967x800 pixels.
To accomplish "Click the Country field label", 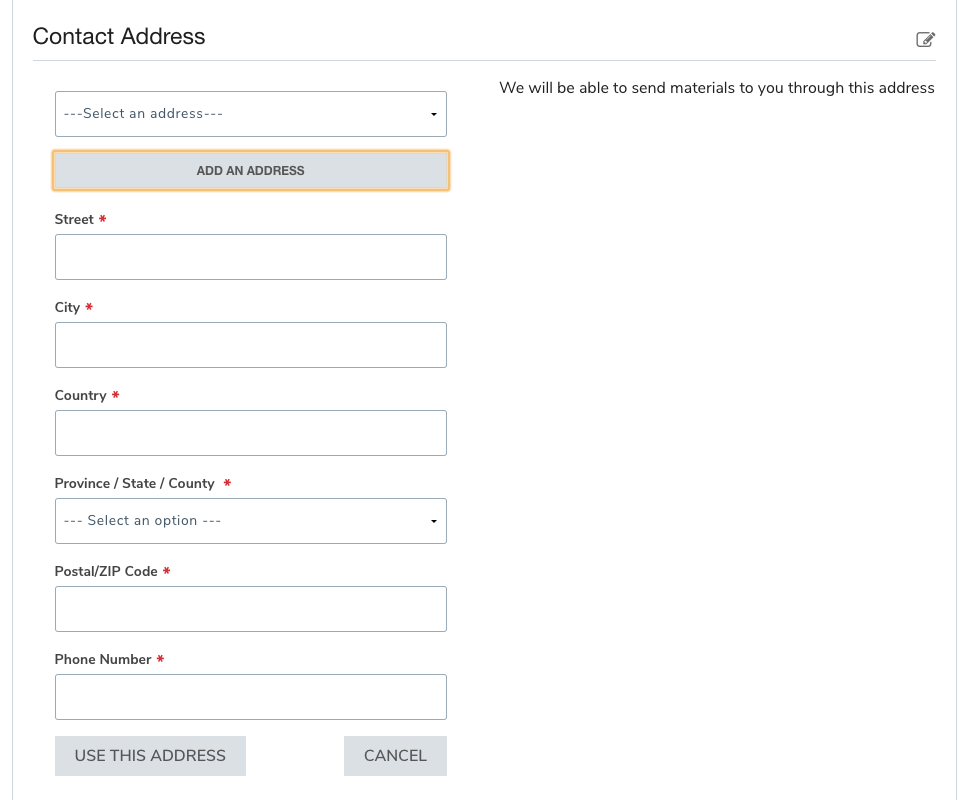I will 80,395.
